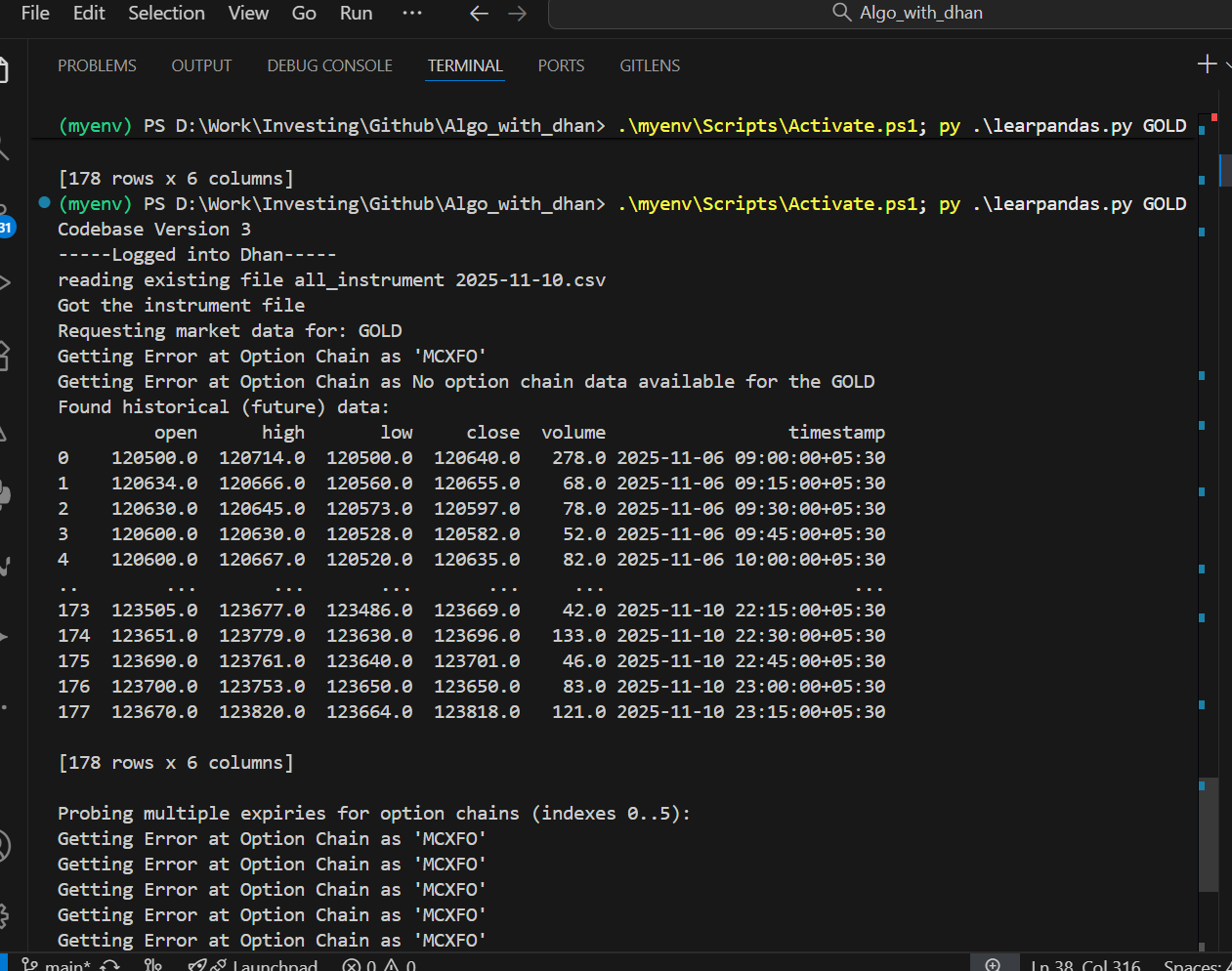Open the Extensions view icon

(x=5, y=355)
